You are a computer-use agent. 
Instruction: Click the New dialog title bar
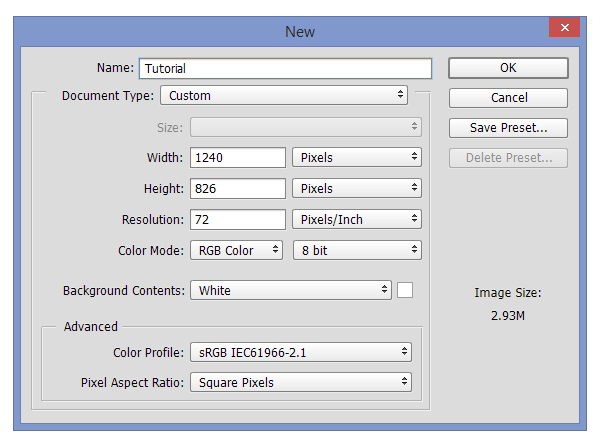coord(299,31)
